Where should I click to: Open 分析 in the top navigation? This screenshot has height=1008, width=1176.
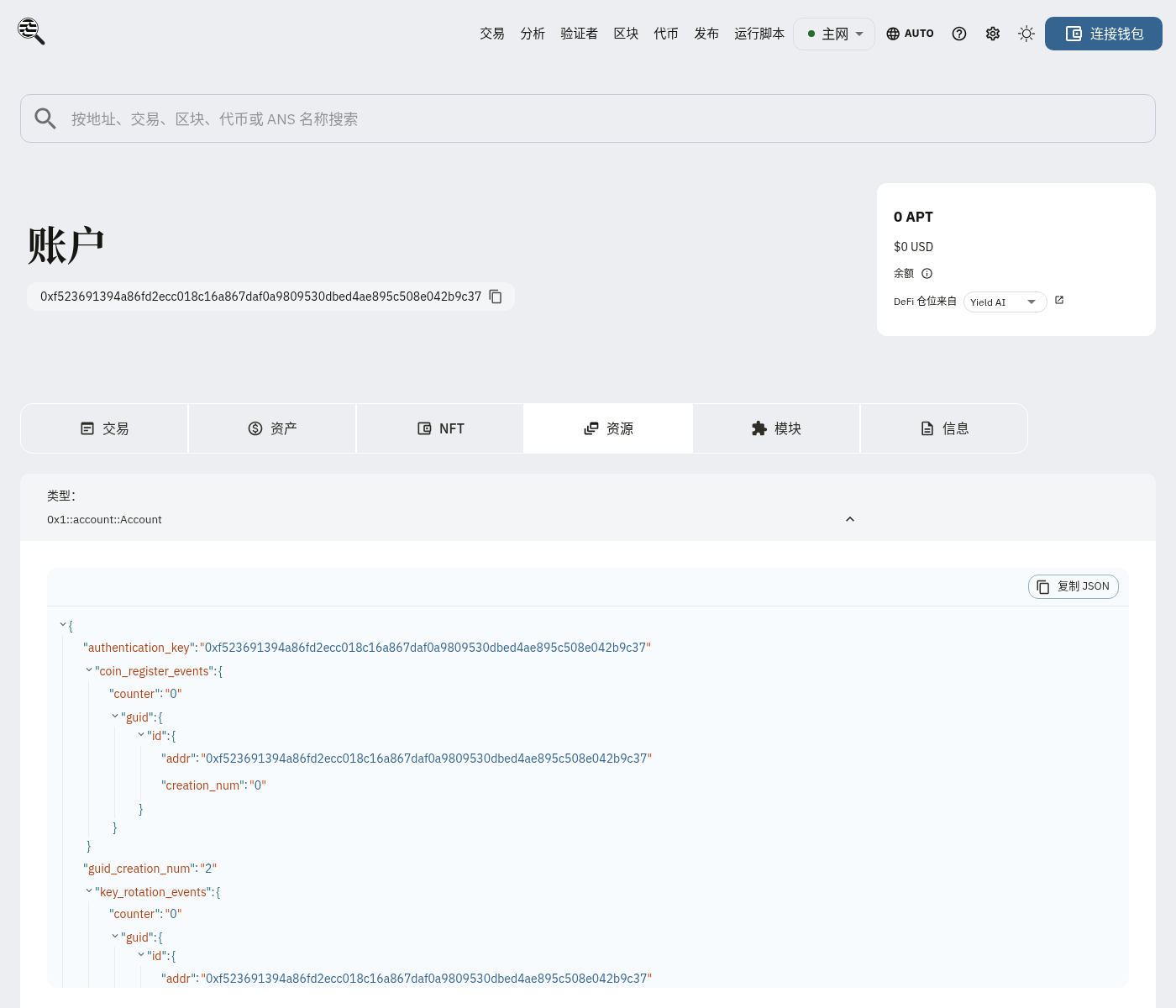(533, 34)
